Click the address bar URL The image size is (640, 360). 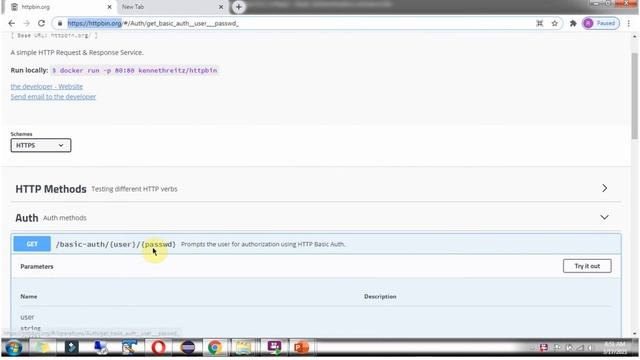coord(153,23)
